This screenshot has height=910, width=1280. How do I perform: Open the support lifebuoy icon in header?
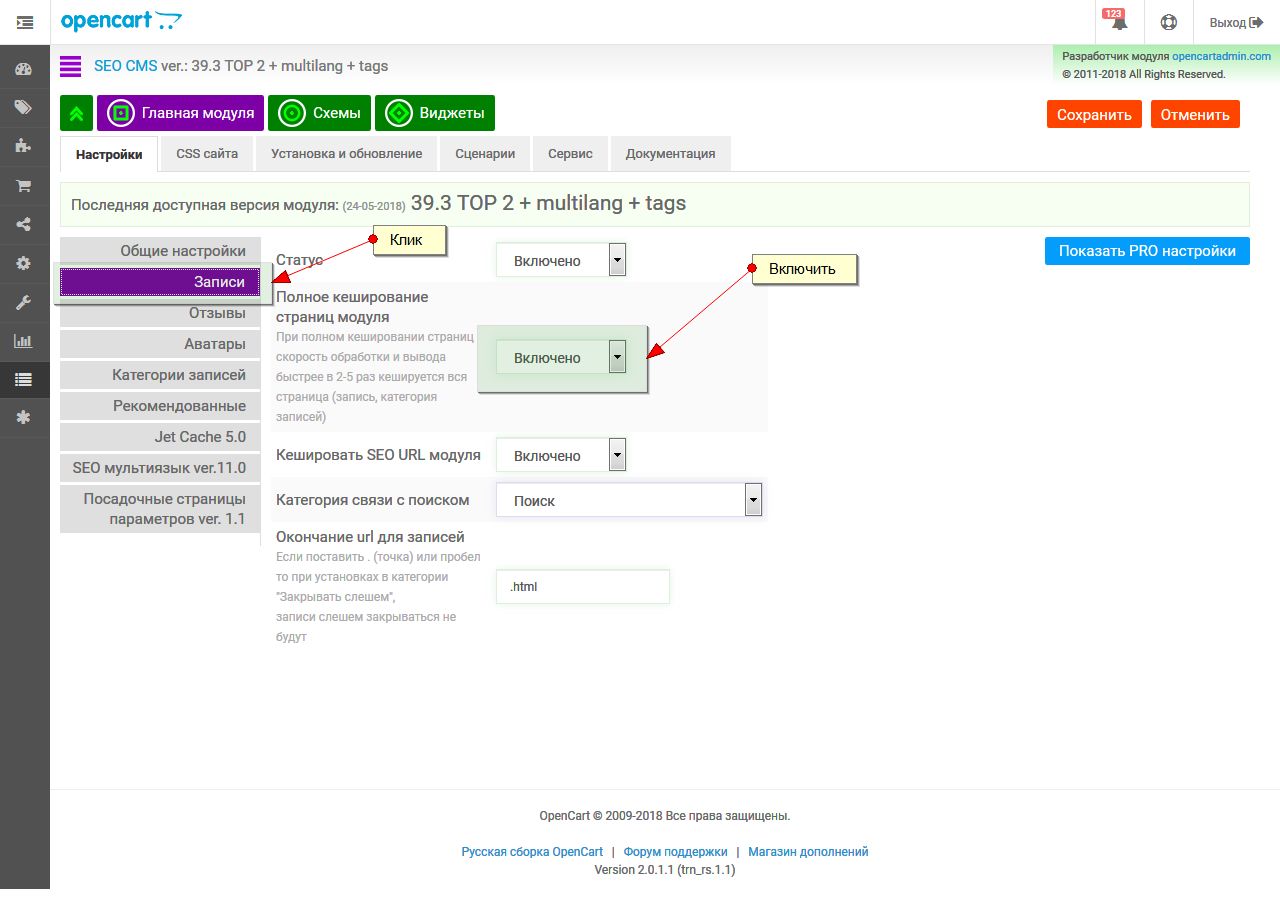[x=1168, y=22]
